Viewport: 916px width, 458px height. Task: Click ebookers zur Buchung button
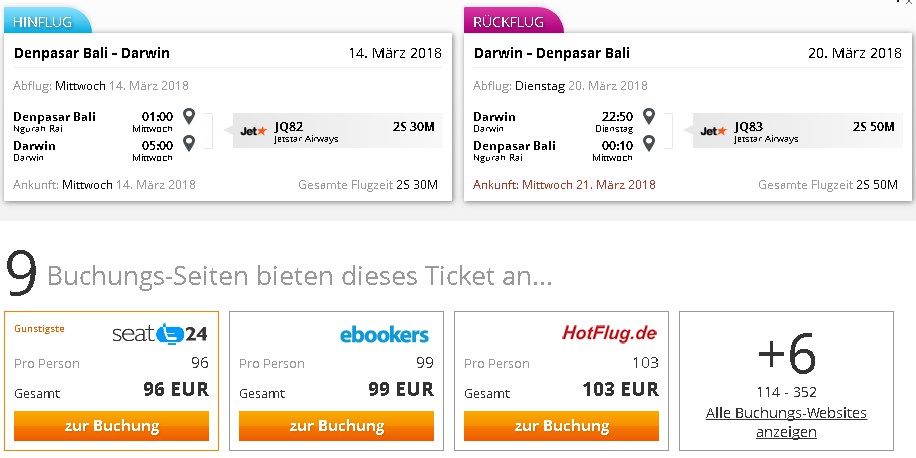coord(336,426)
